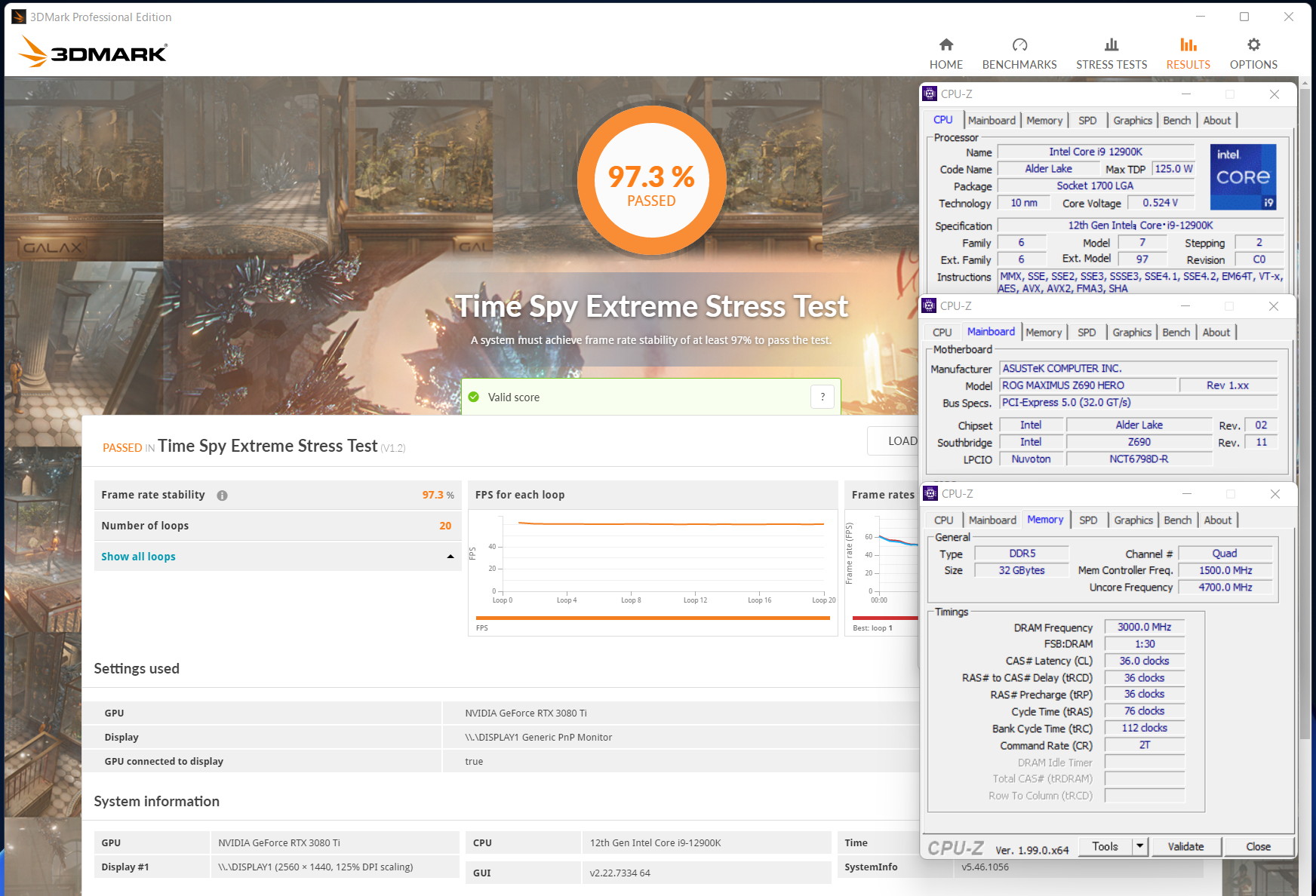The width and height of the screenshot is (1316, 896).
Task: Click the Core Voltage value 0.524 V
Action: (x=1161, y=203)
